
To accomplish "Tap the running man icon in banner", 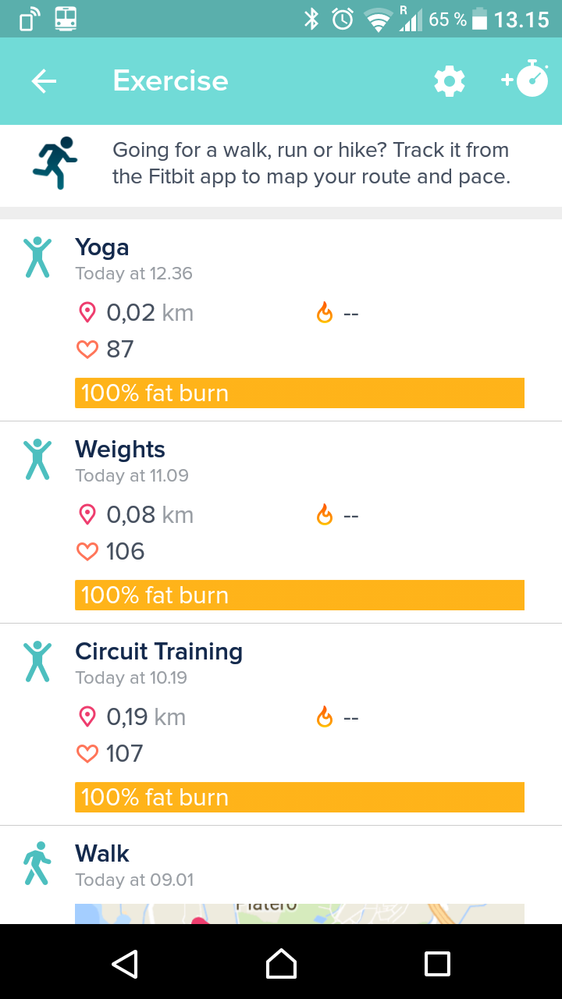I will tap(55, 163).
